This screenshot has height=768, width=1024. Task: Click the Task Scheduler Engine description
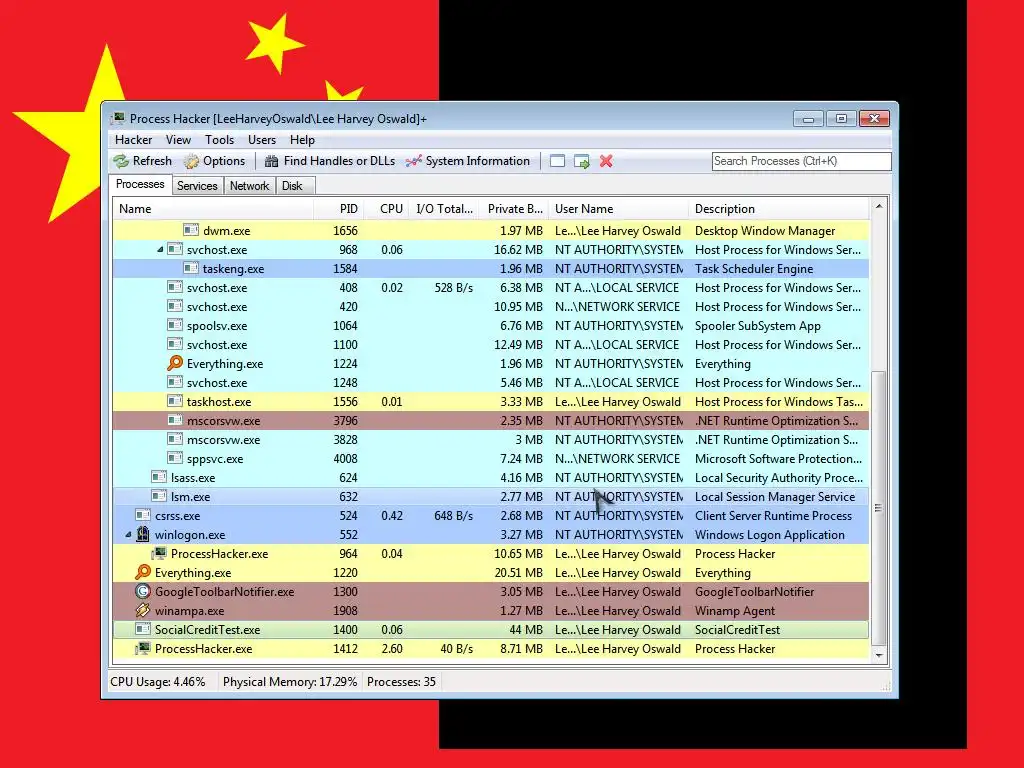click(x=754, y=268)
